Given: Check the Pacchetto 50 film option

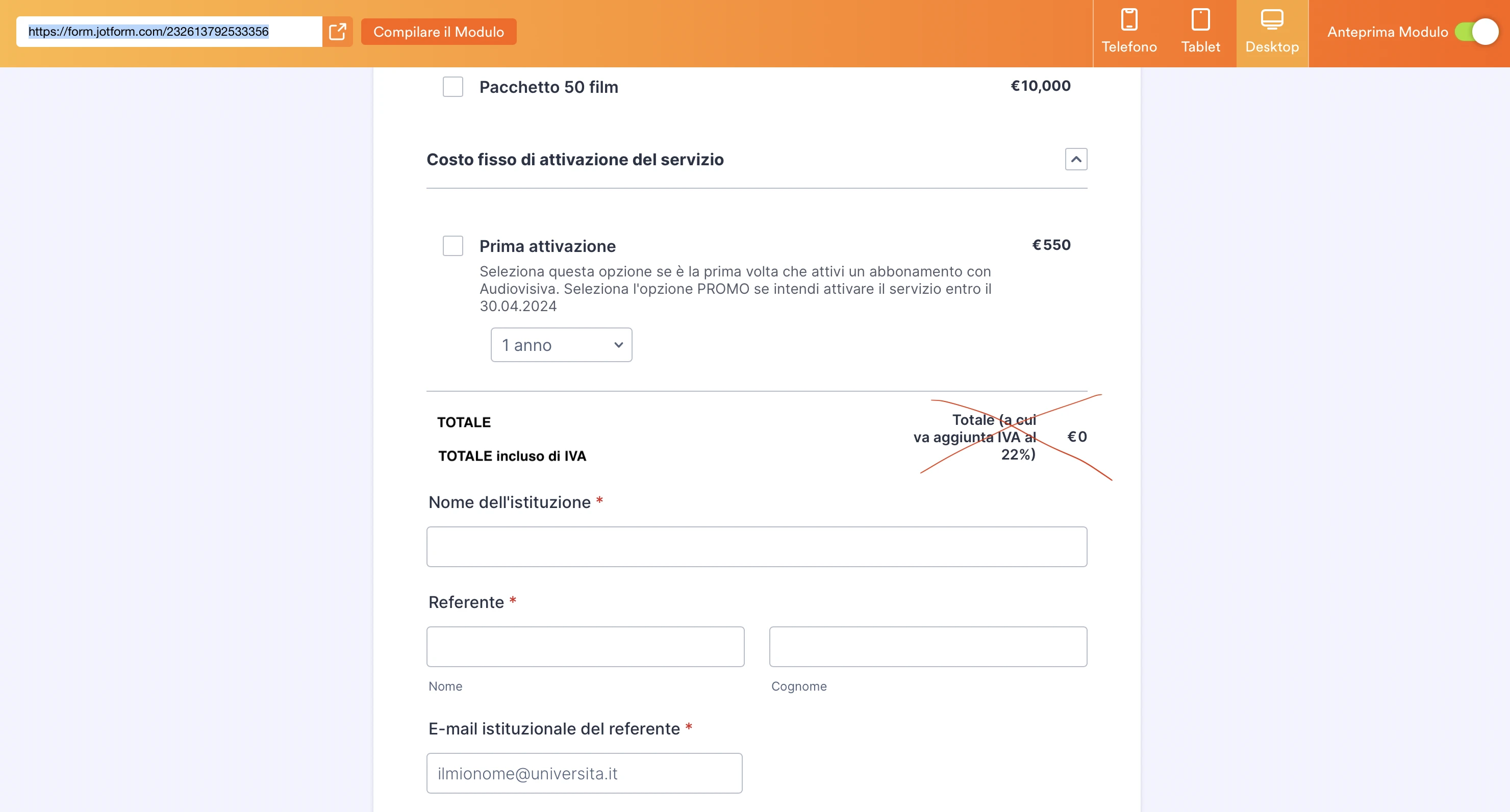Looking at the screenshot, I should click(x=452, y=87).
